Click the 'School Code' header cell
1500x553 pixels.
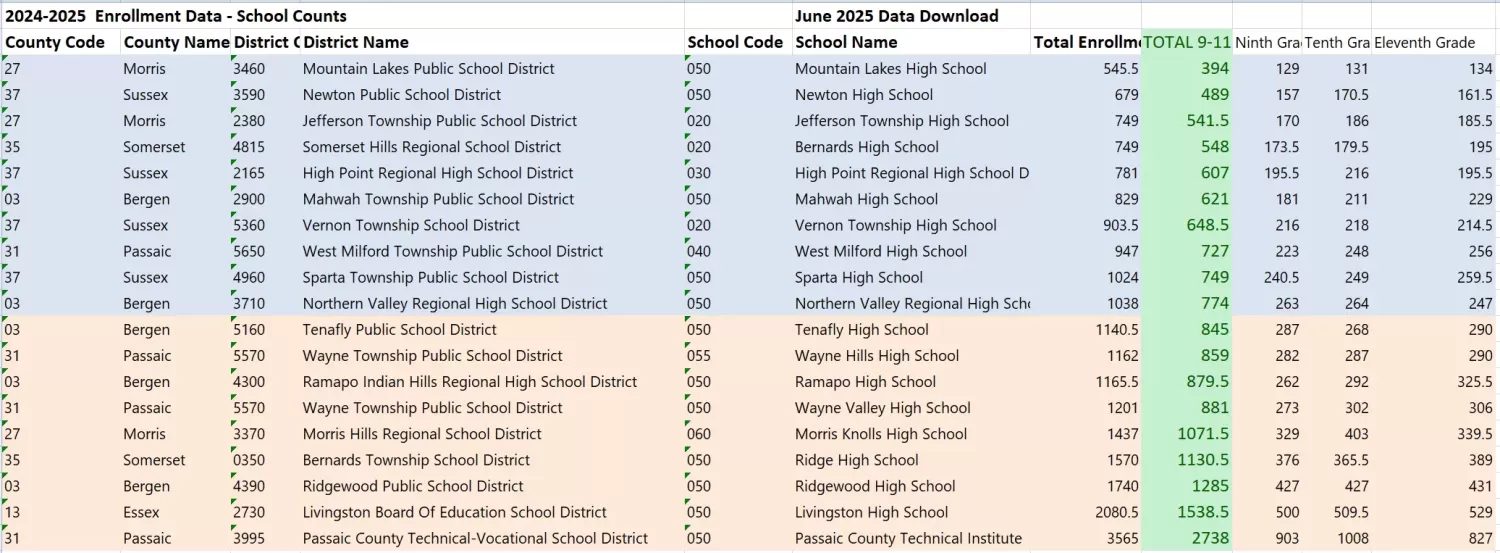tap(738, 42)
